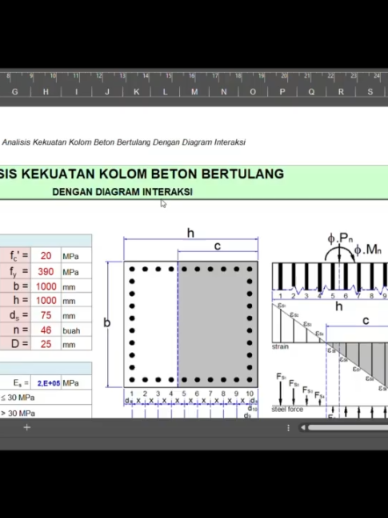Screen dimensions: 388x518
Task: Click the 'steel force' label in diagram
Action: point(287,409)
